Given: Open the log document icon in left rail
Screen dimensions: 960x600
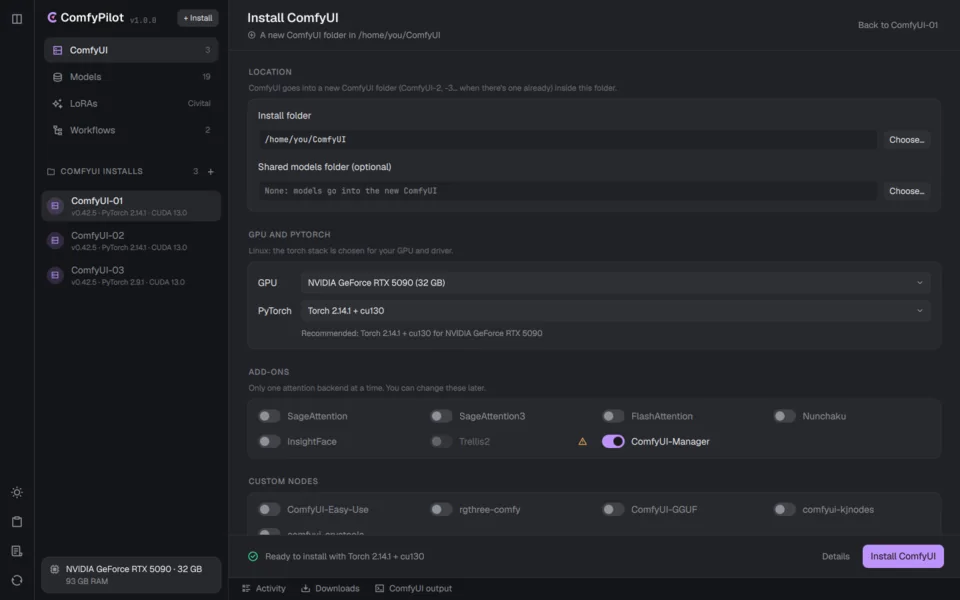Looking at the screenshot, I should pos(17,551).
